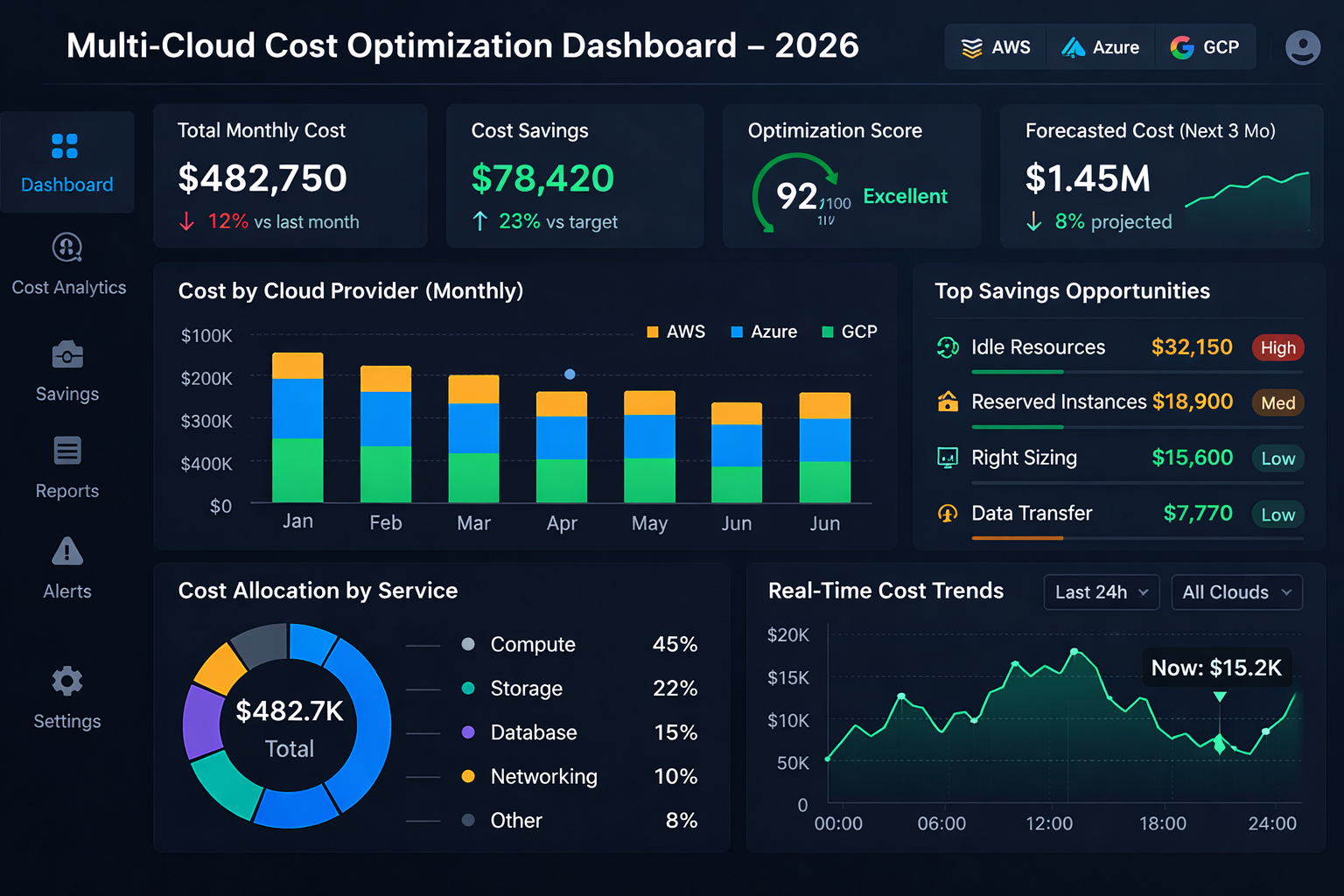Click the Idle Resources icon in savings opportunities
Image resolution: width=1344 pixels, height=896 pixels.
point(949,347)
